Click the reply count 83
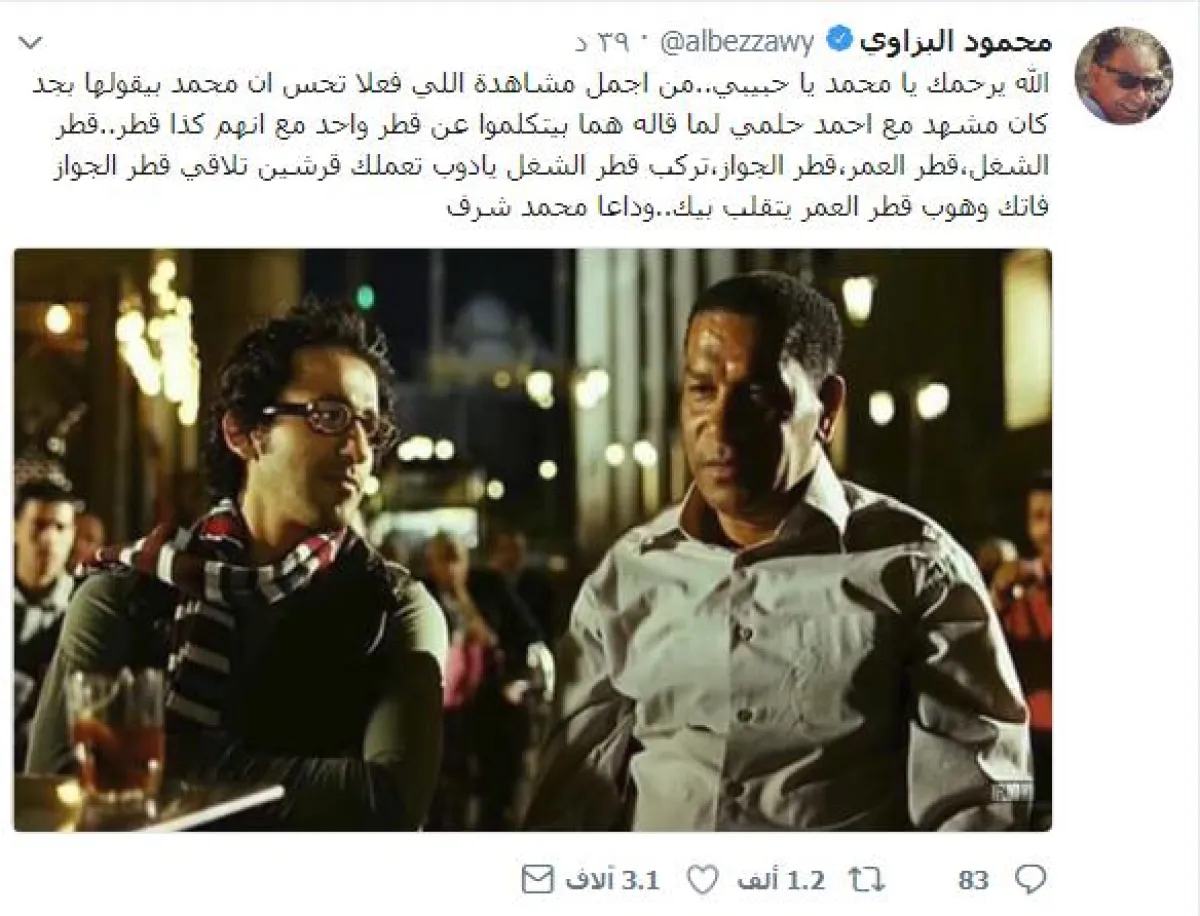The width and height of the screenshot is (1200, 916). (973, 880)
